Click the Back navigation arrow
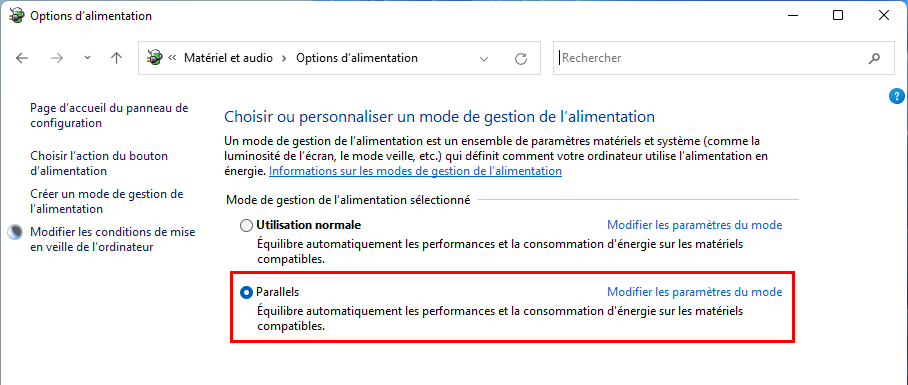 tap(22, 58)
